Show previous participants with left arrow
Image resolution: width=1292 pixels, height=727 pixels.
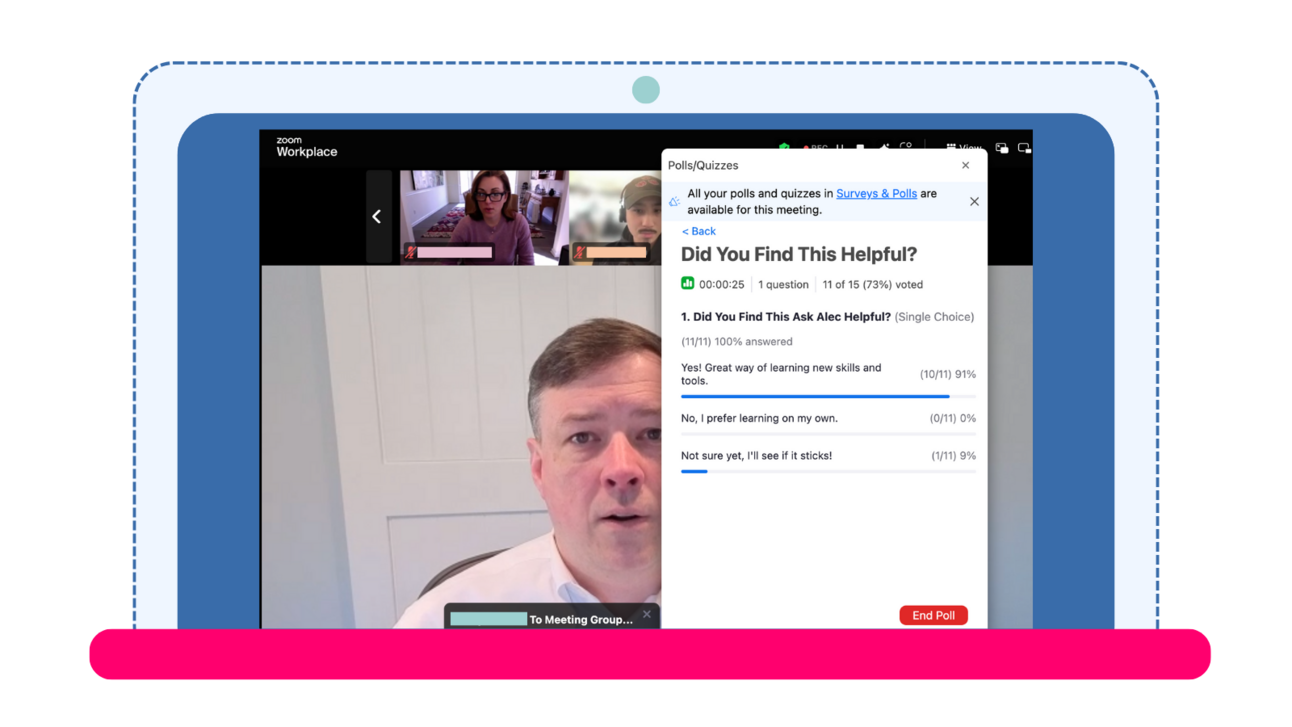point(377,217)
